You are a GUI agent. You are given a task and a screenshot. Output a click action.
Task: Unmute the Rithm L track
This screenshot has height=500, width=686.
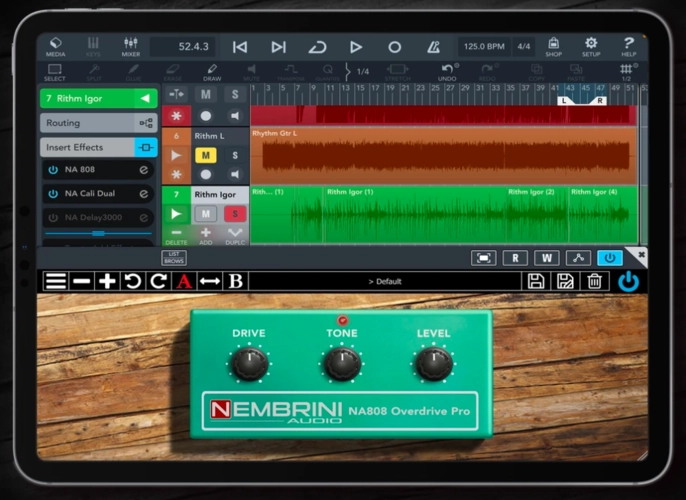pyautogui.click(x=206, y=155)
